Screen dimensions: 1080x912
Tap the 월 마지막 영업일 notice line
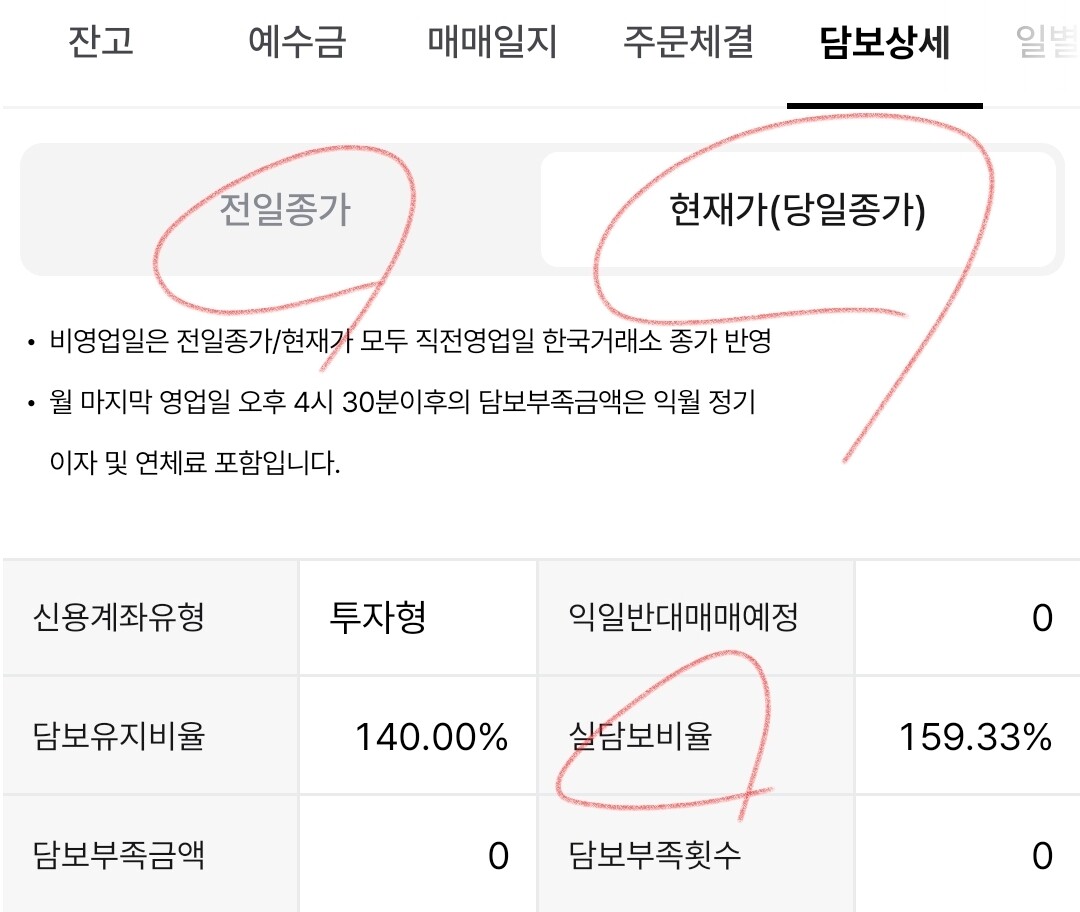tap(402, 431)
